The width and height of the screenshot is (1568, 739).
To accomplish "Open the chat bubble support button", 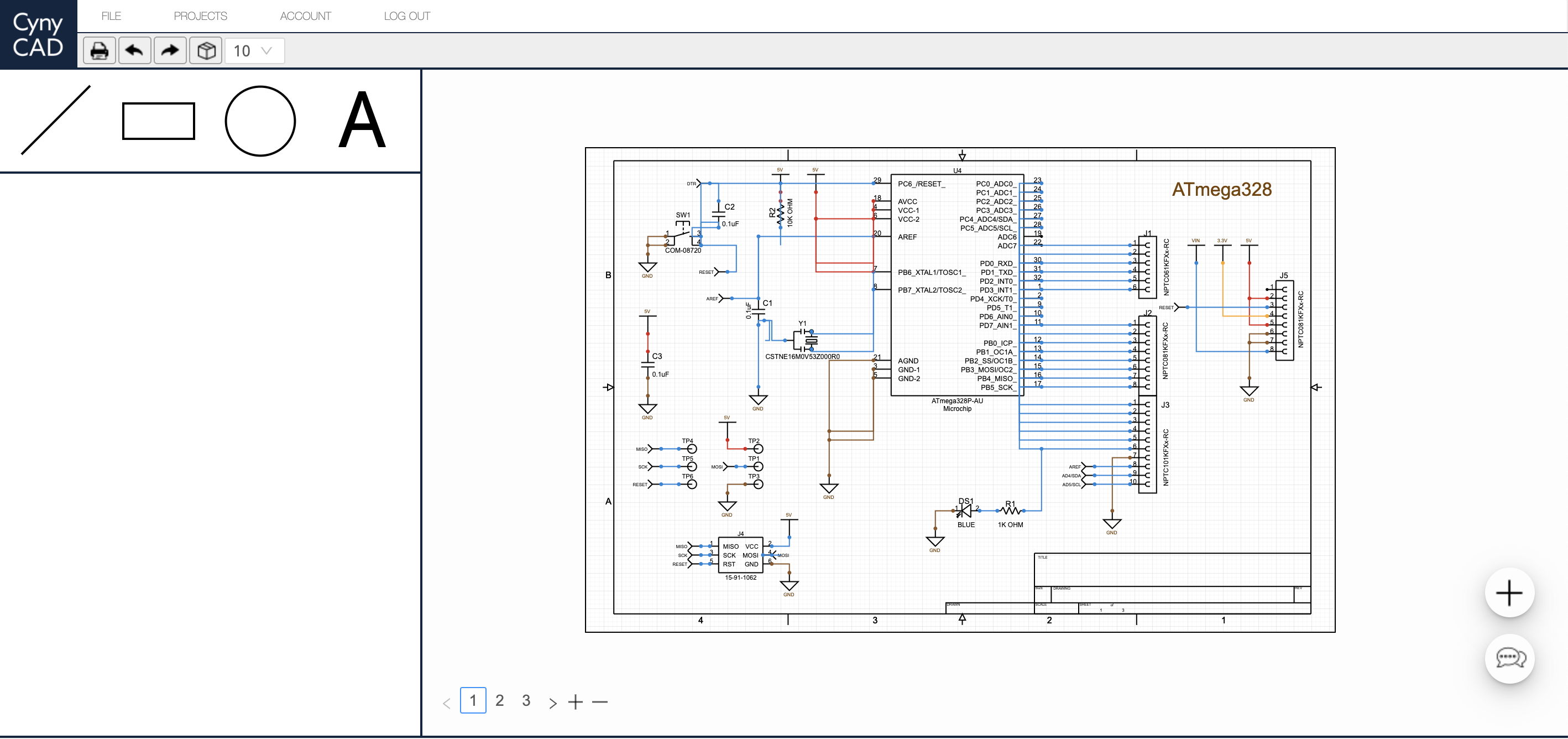I will (x=1509, y=659).
